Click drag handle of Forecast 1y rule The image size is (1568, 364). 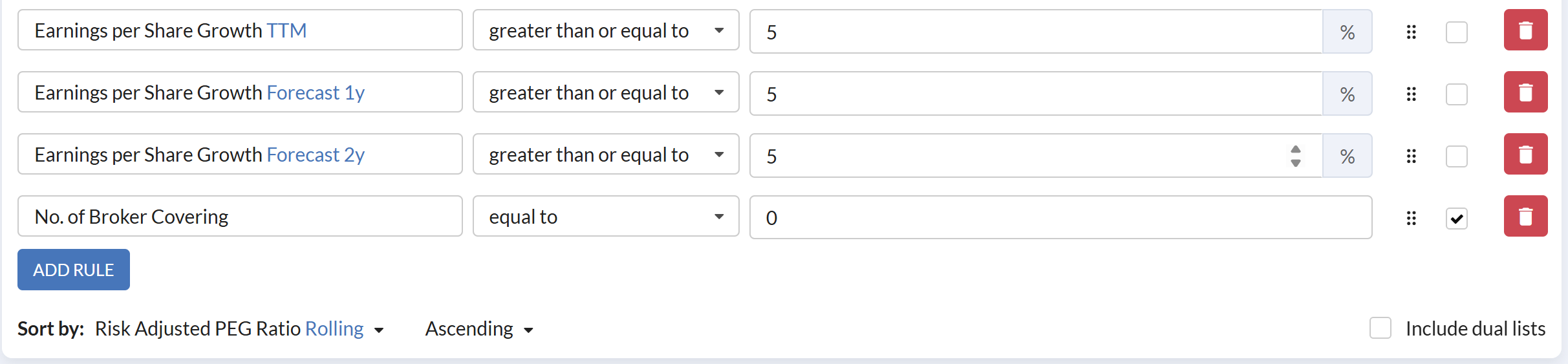pos(1412,94)
